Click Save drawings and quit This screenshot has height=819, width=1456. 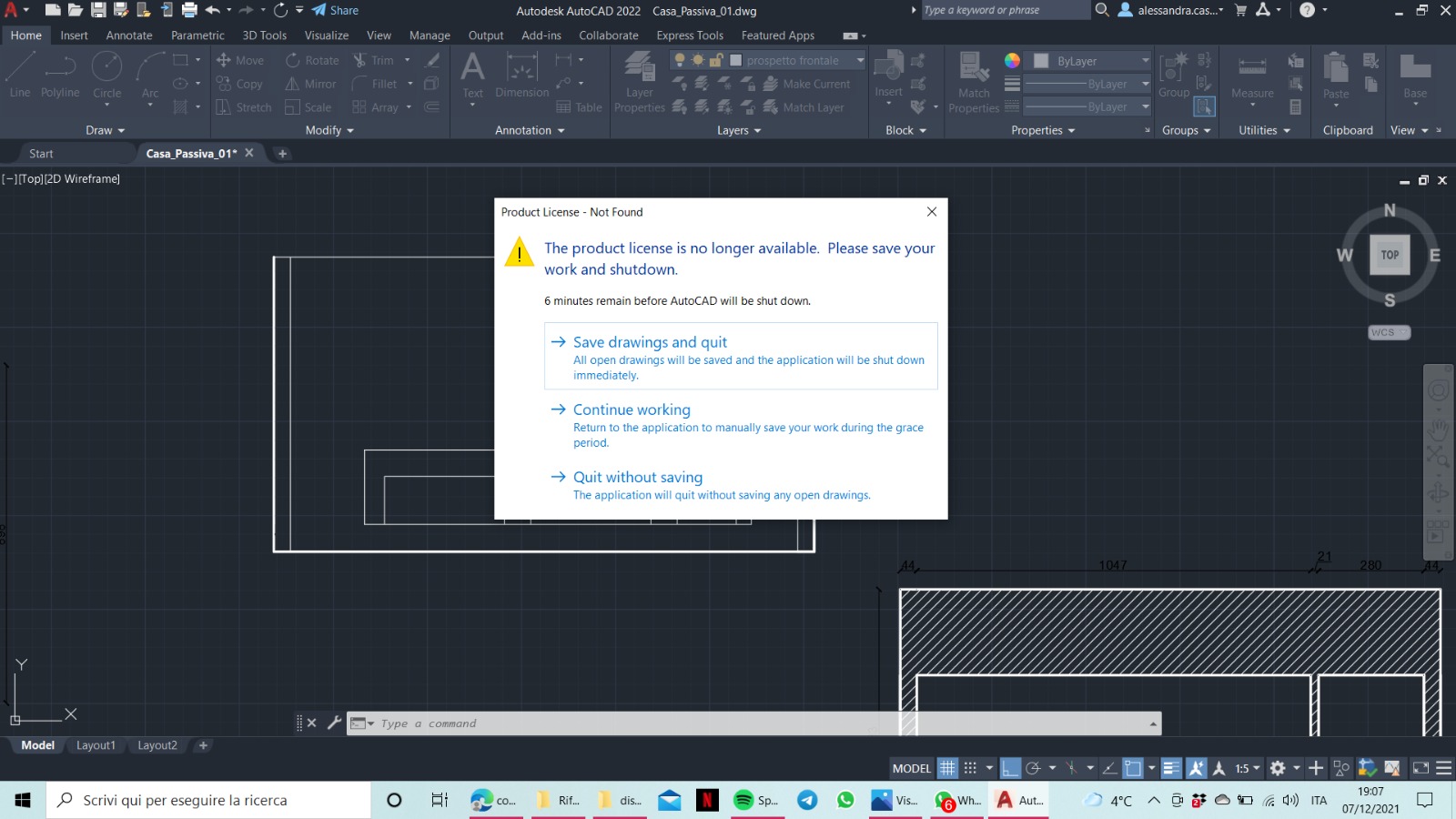[649, 342]
